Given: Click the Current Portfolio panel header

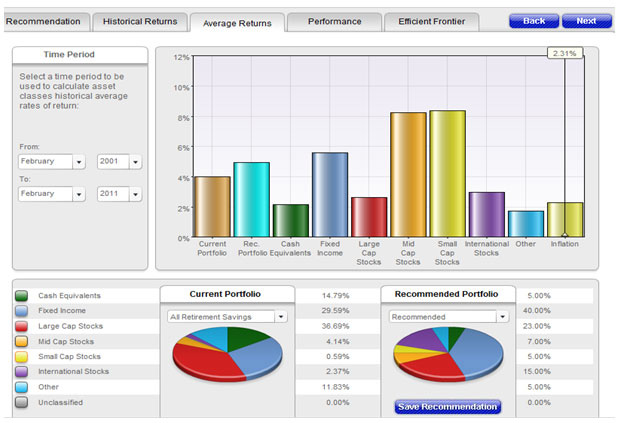Looking at the screenshot, I should click(x=227, y=294).
